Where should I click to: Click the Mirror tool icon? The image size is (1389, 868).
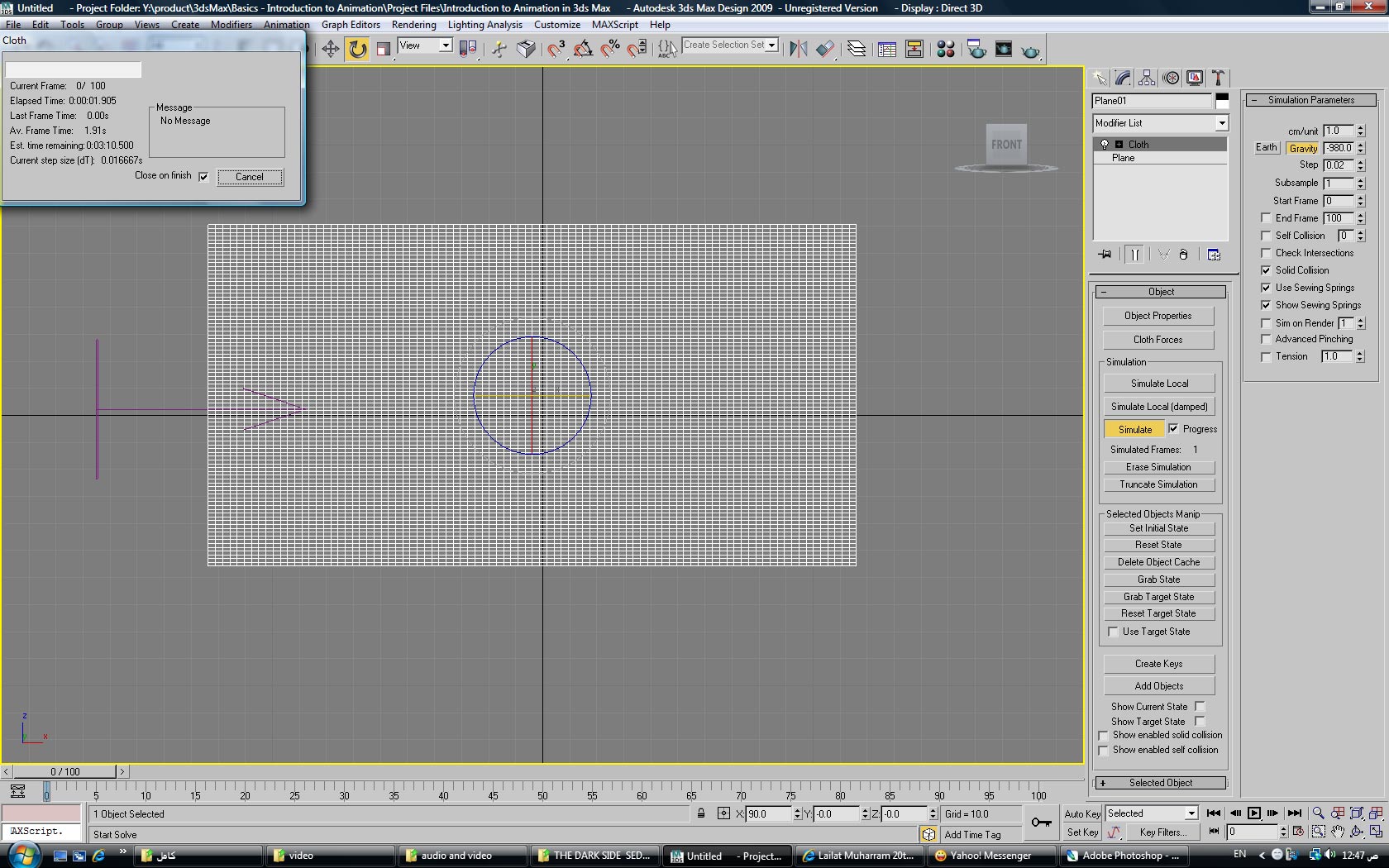[798, 50]
